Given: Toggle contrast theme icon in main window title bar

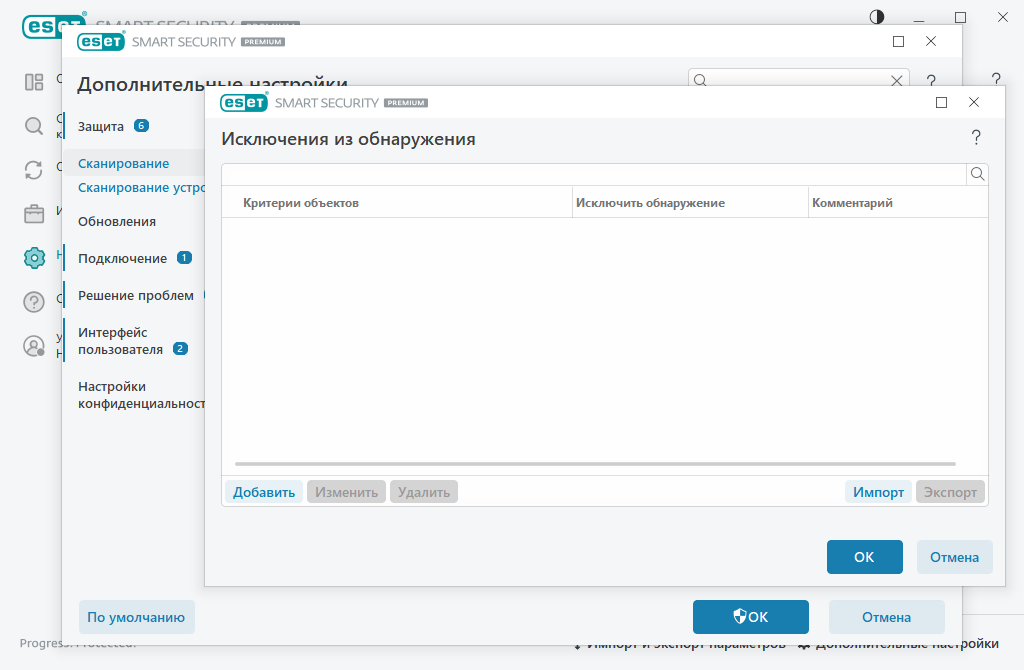Looking at the screenshot, I should point(877,17).
